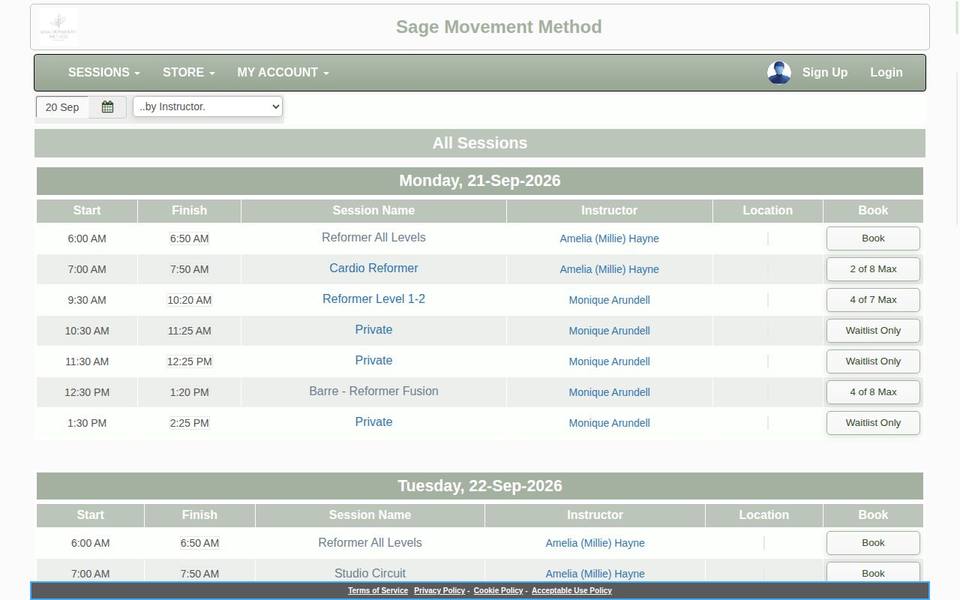The image size is (960, 600).
Task: Click the Tuesday, 22-Sep-2026 header
Action: [x=479, y=486]
